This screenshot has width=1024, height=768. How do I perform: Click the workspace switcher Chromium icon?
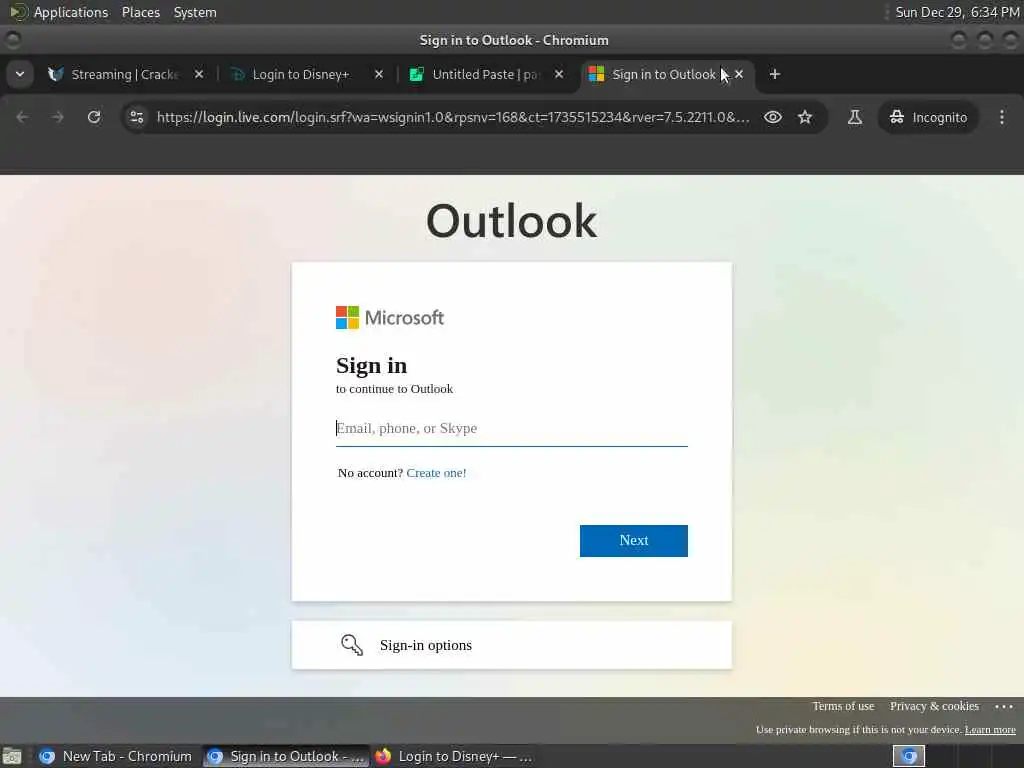pos(908,756)
